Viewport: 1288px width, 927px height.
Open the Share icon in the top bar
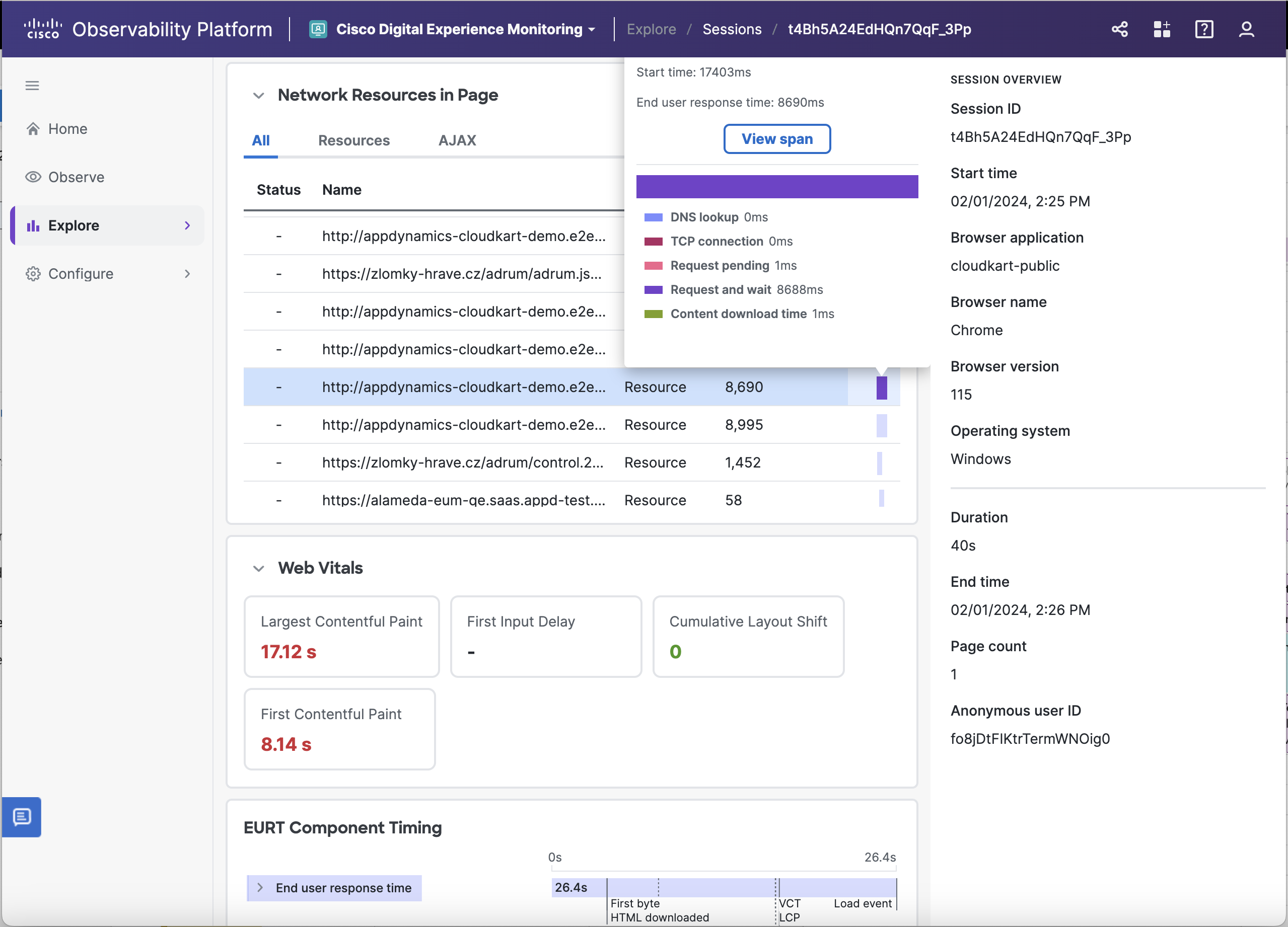[x=1119, y=29]
